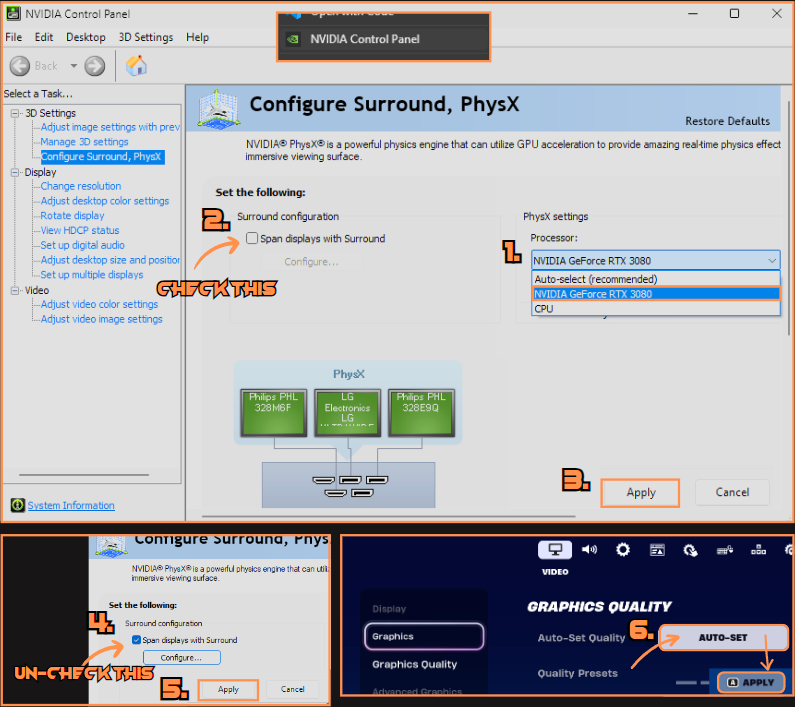Open Set up digital audio

[82, 245]
